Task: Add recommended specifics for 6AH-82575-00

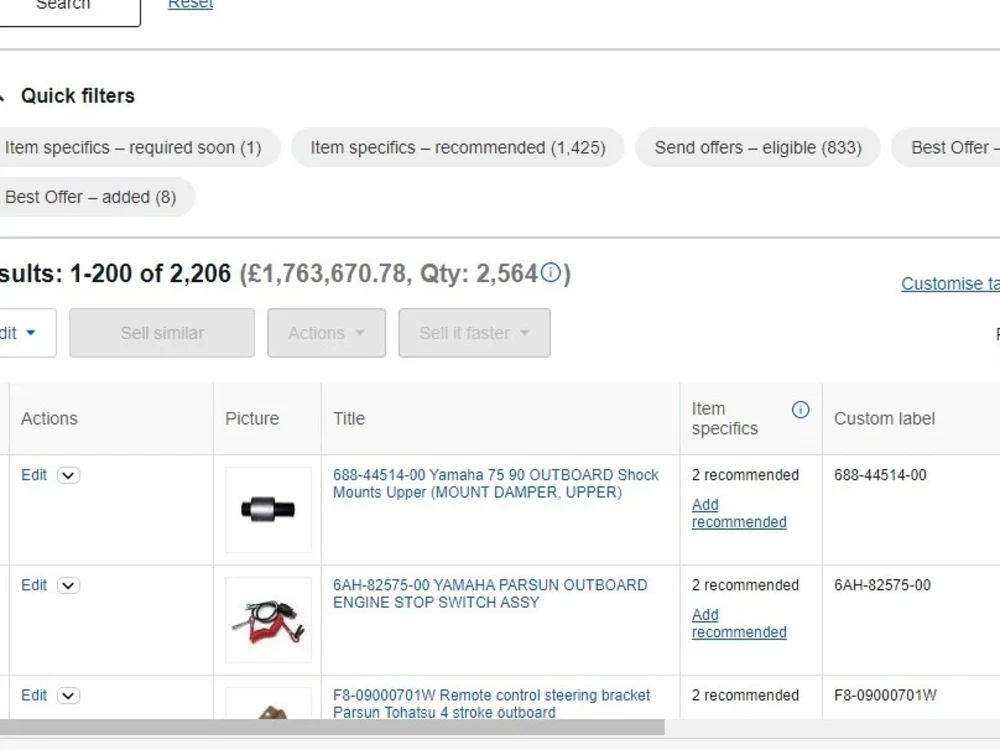Action: tap(739, 624)
